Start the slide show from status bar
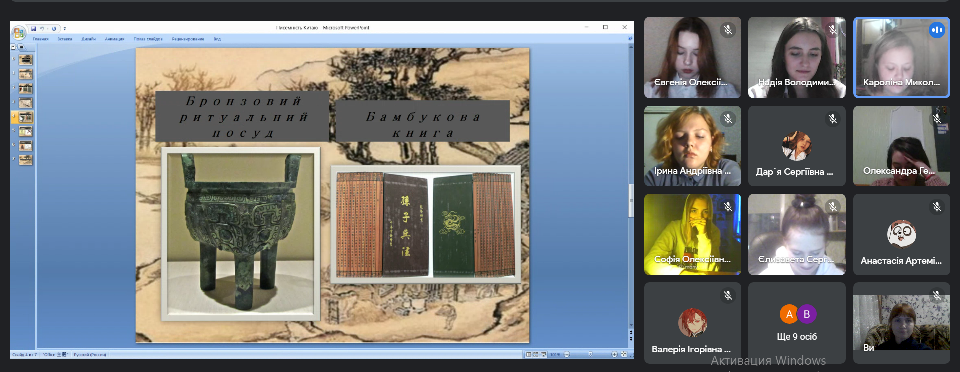This screenshot has width=960, height=372. [544, 354]
